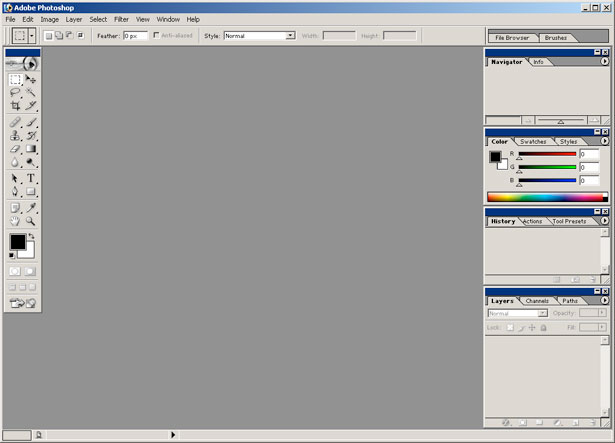
Task: Swap foreground and background colors
Action: (x=31, y=236)
